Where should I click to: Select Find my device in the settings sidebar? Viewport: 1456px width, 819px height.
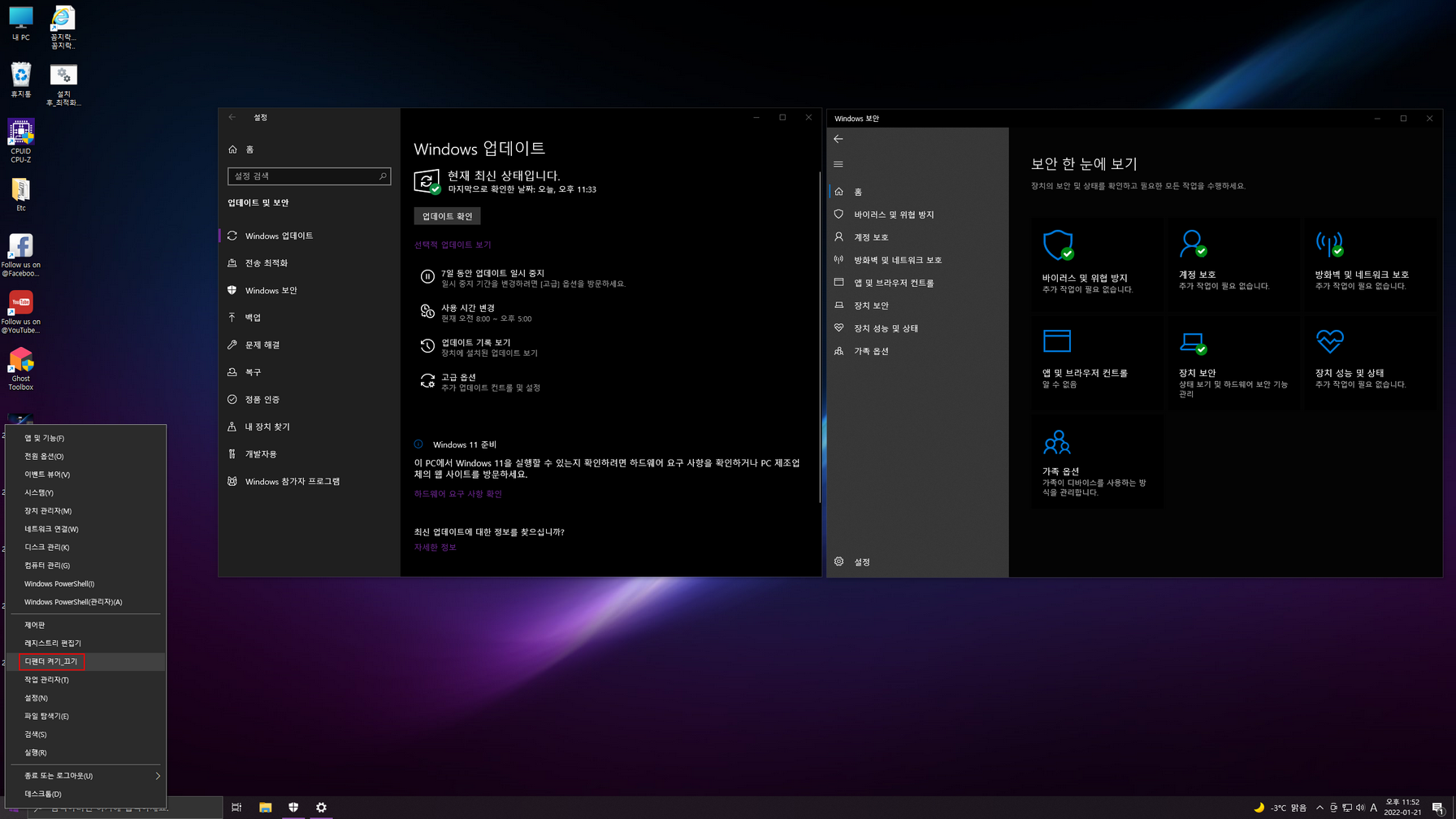click(x=310, y=427)
